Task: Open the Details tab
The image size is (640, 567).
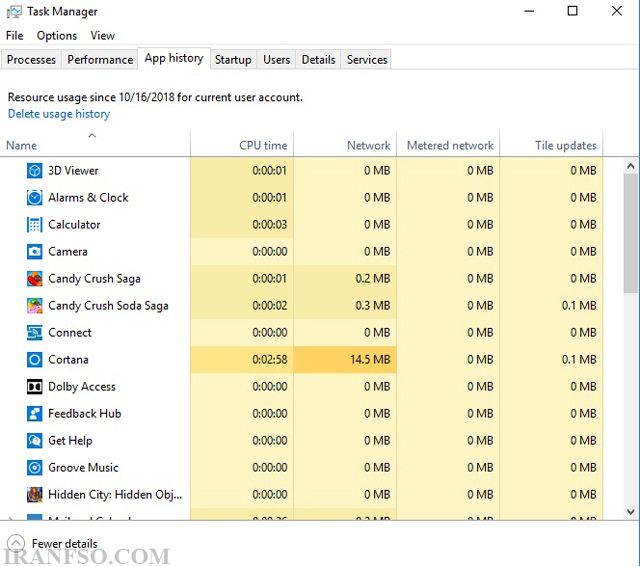Action: click(318, 60)
